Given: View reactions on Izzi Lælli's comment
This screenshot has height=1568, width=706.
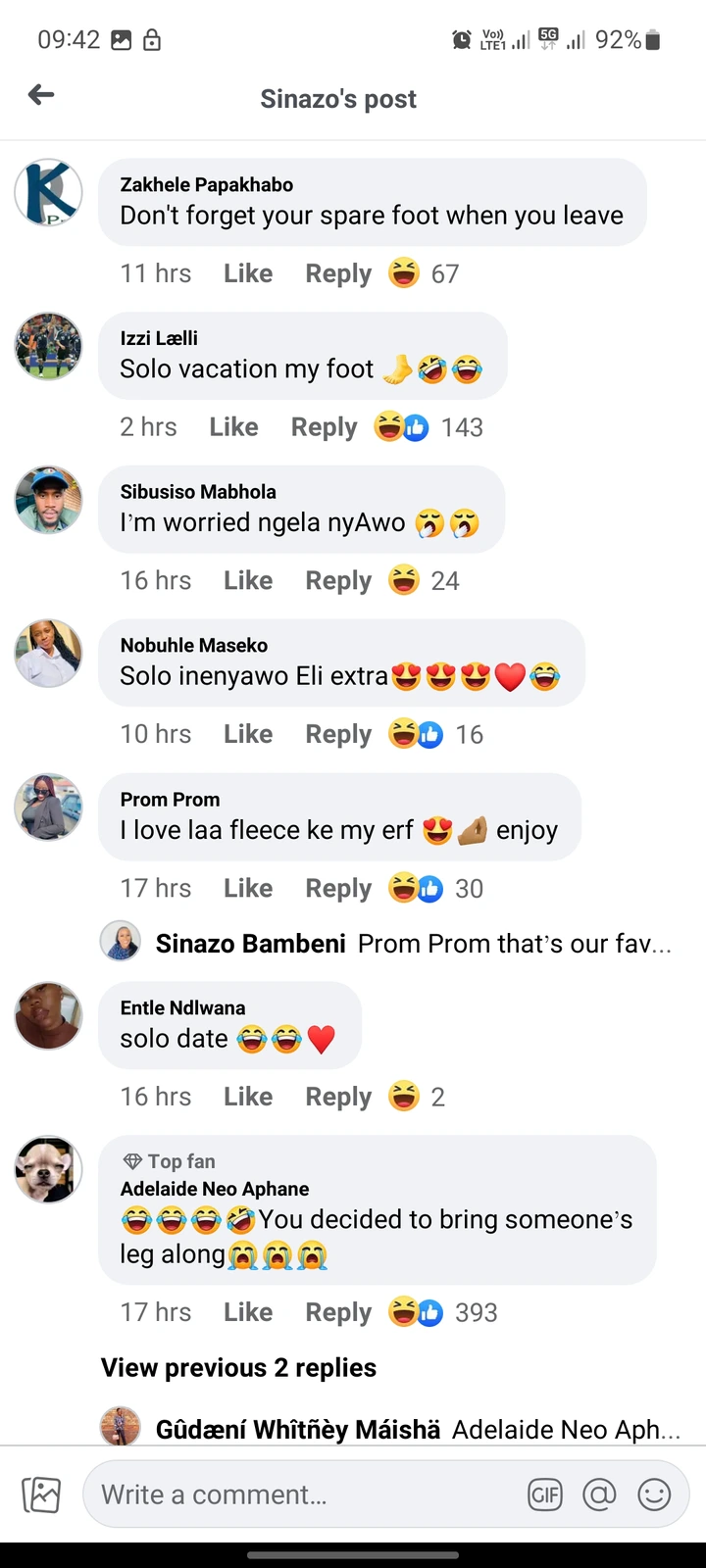Looking at the screenshot, I should point(429,427).
